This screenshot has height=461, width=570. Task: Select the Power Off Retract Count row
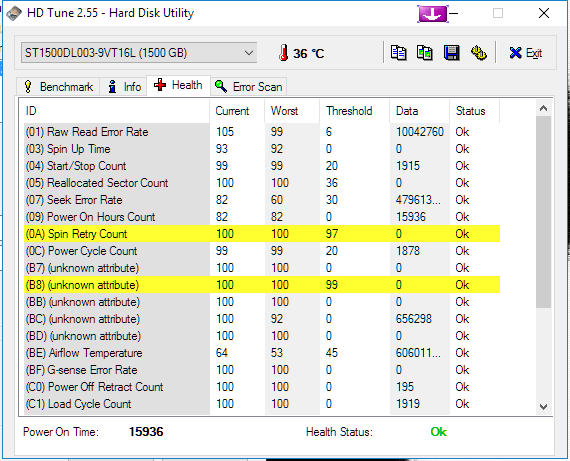pos(262,387)
